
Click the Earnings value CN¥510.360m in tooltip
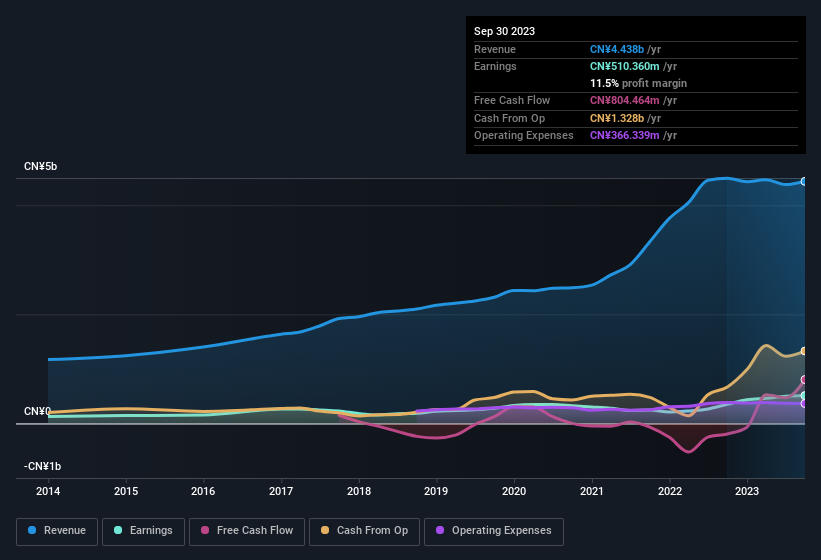pos(625,66)
